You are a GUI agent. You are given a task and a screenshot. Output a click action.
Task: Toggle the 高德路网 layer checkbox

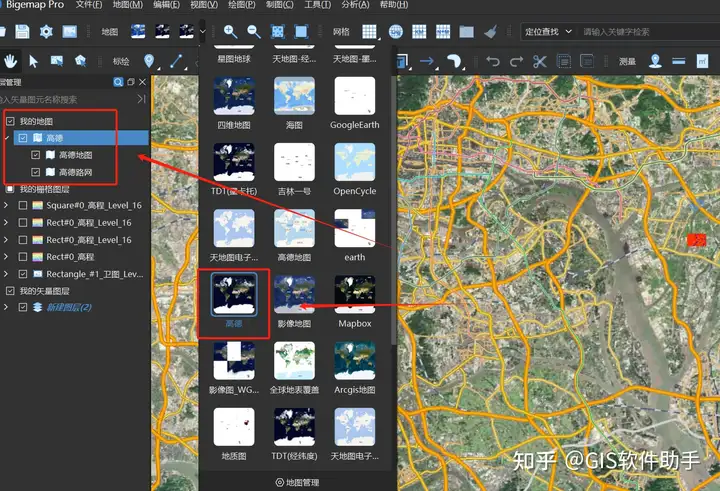[35, 172]
